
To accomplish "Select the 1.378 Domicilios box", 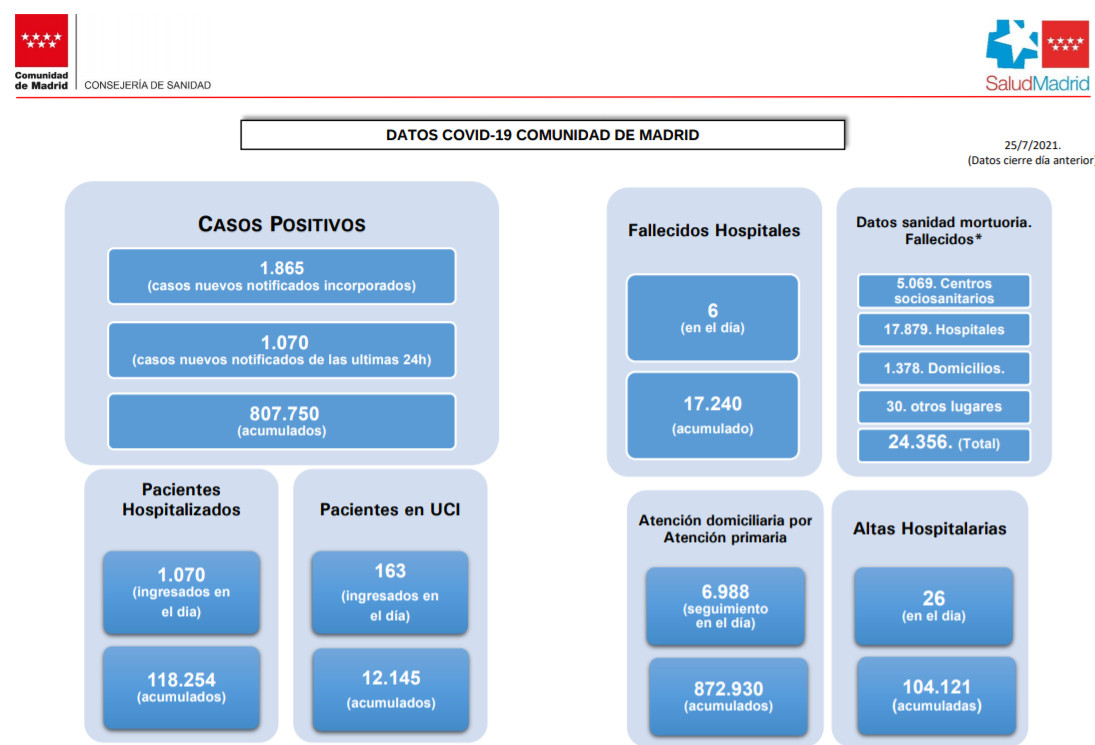I will tap(944, 368).
